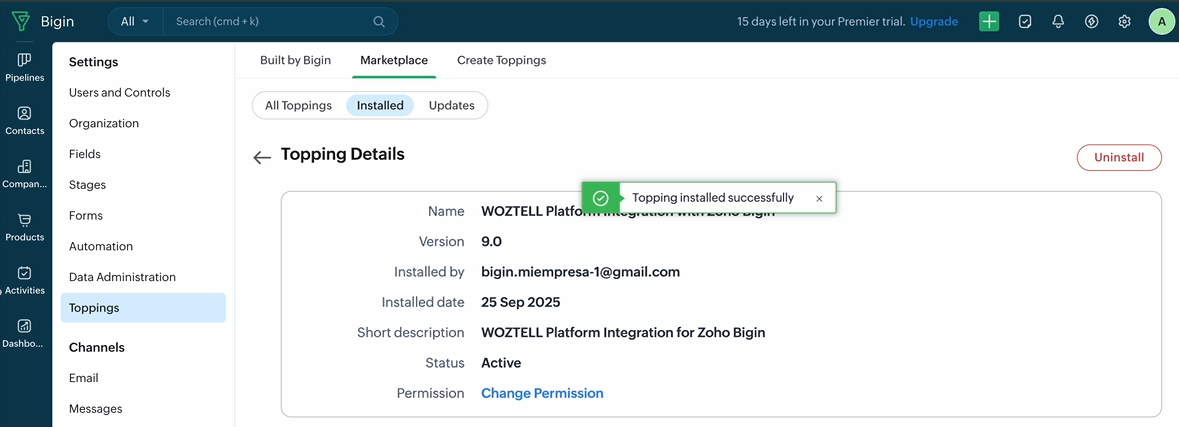Click the green plus quick-create icon
The width and height of the screenshot is (1179, 427).
[988, 21]
